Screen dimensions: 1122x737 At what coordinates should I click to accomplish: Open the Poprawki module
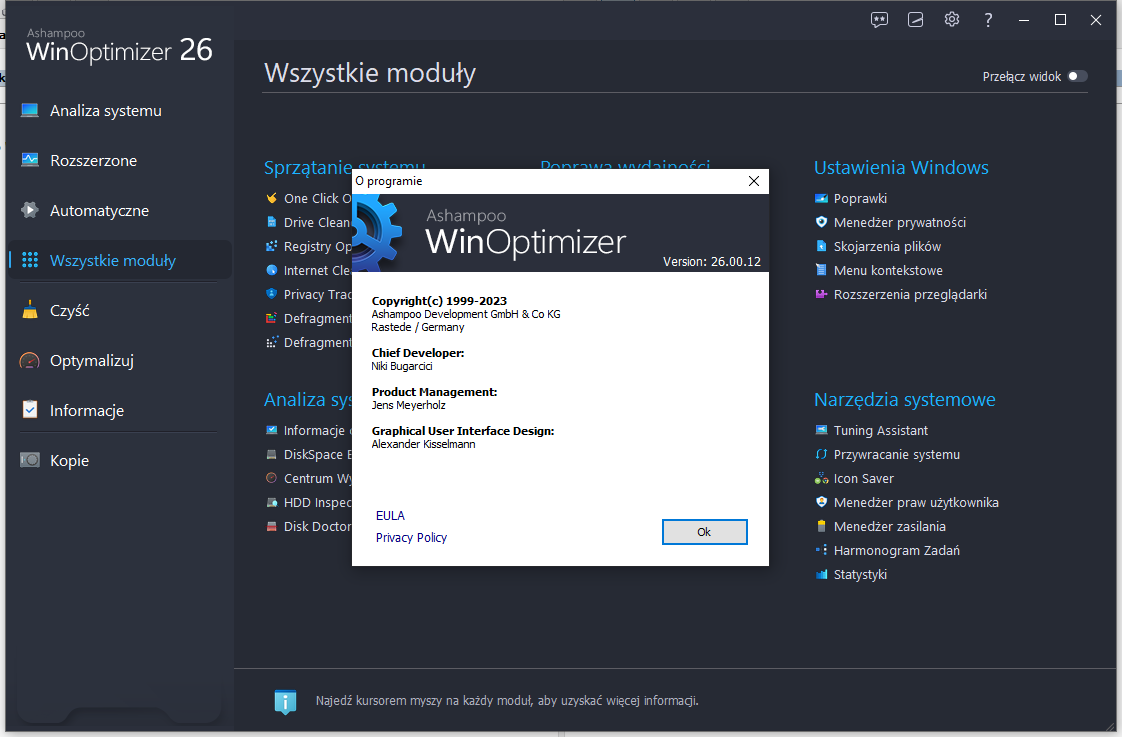pos(860,199)
